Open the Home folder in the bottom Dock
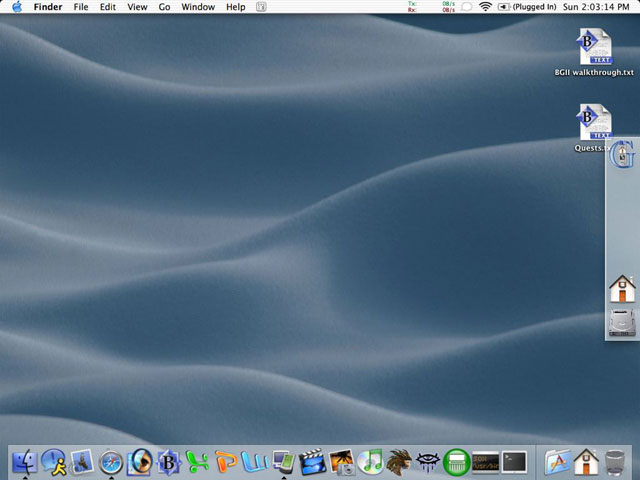Screen dimensions: 640x480 pos(586,462)
